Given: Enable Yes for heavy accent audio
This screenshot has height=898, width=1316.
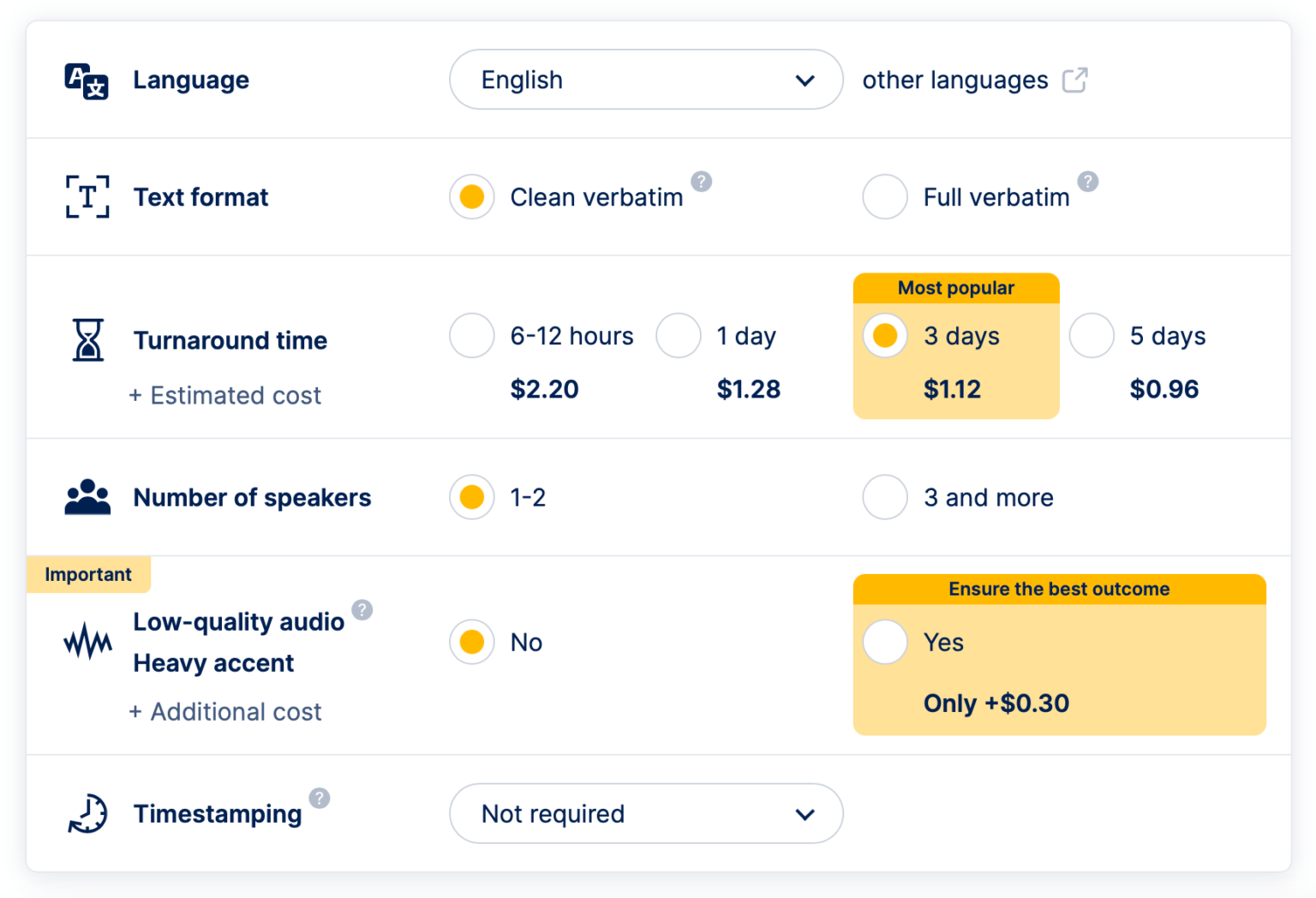Looking at the screenshot, I should click(885, 642).
